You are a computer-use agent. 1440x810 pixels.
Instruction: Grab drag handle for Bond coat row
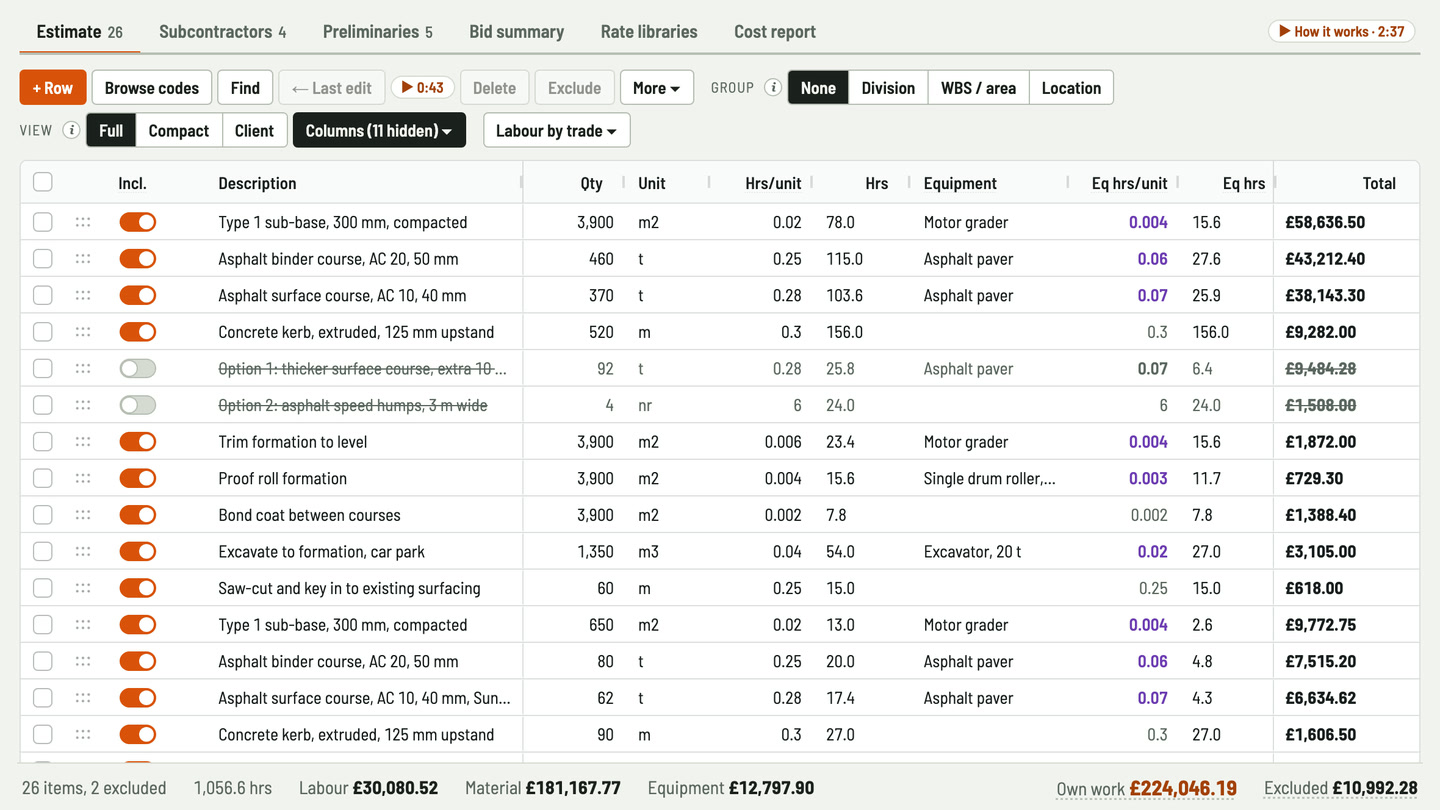[83, 515]
